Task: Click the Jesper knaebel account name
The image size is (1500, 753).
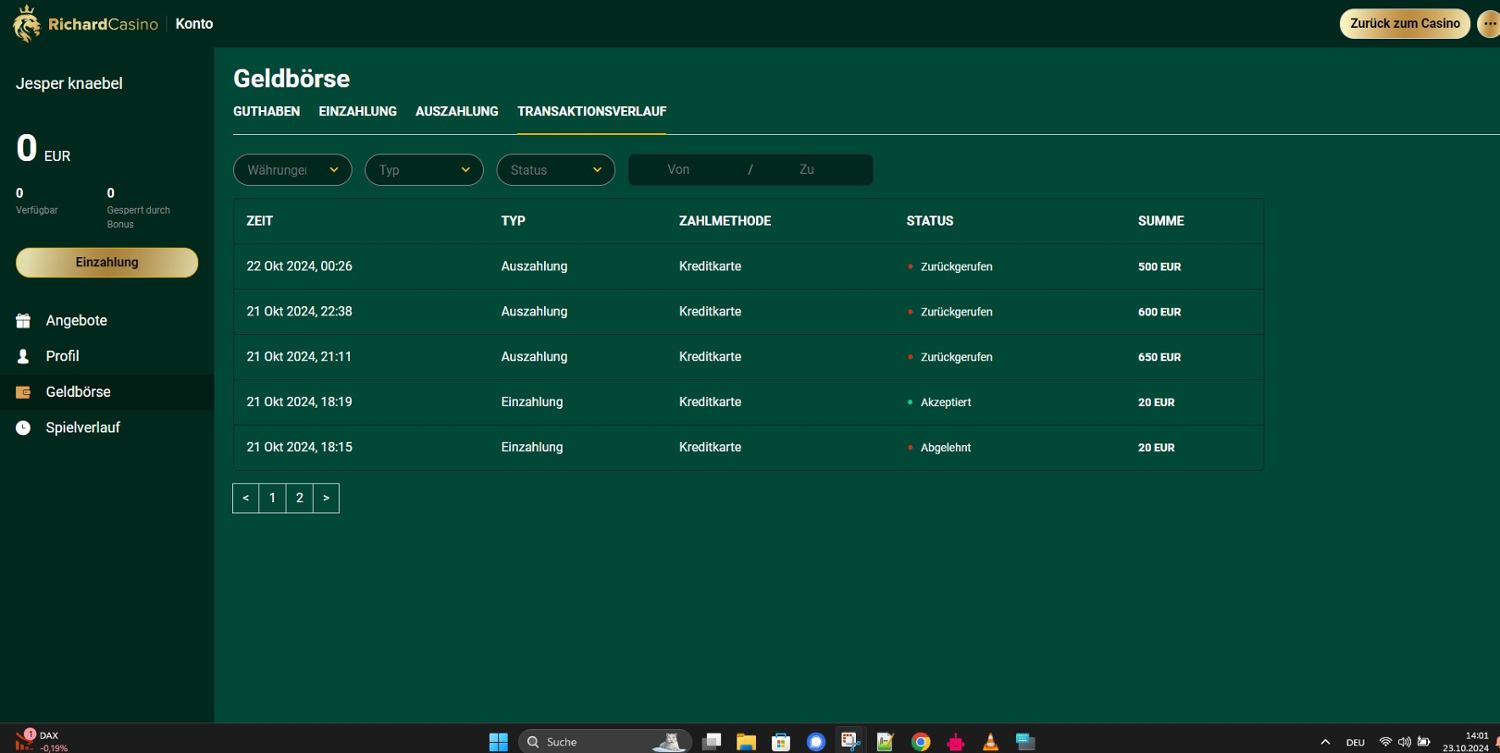Action: (x=69, y=84)
